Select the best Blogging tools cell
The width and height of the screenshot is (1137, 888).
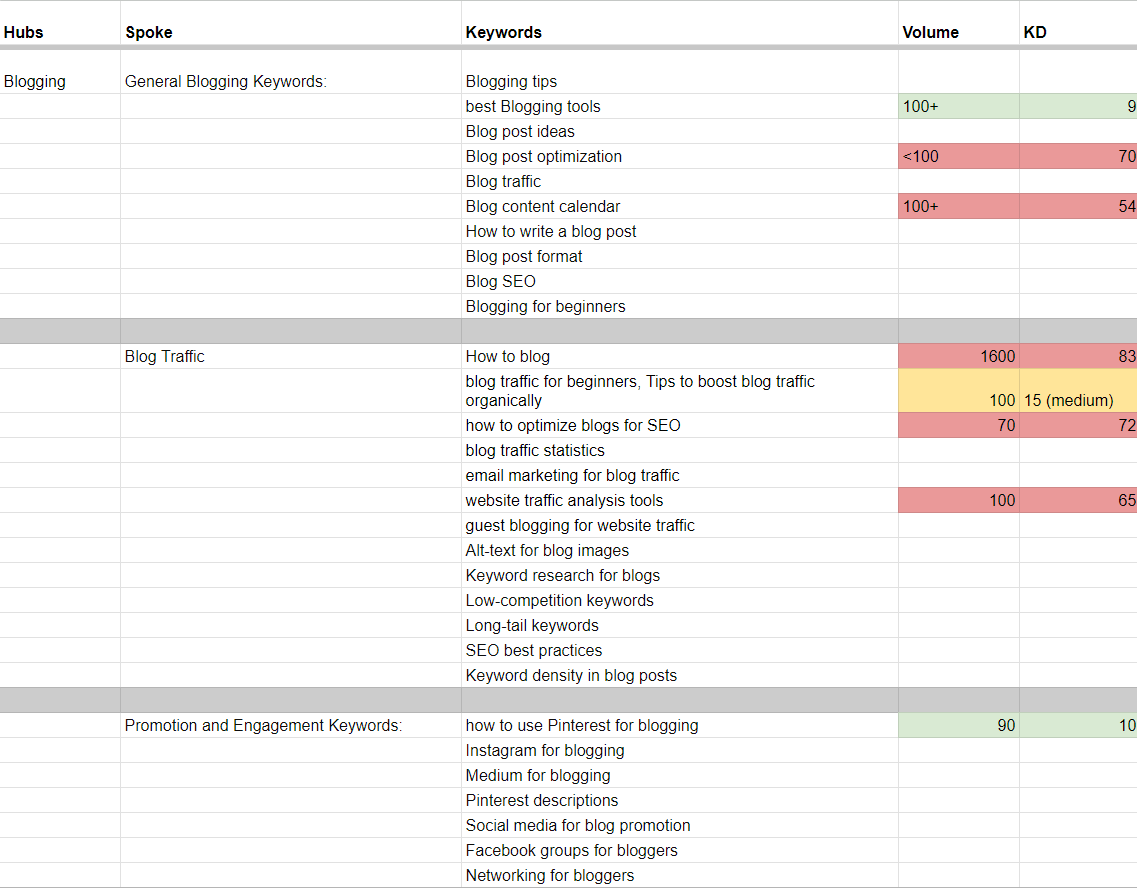pyautogui.click(x=679, y=107)
